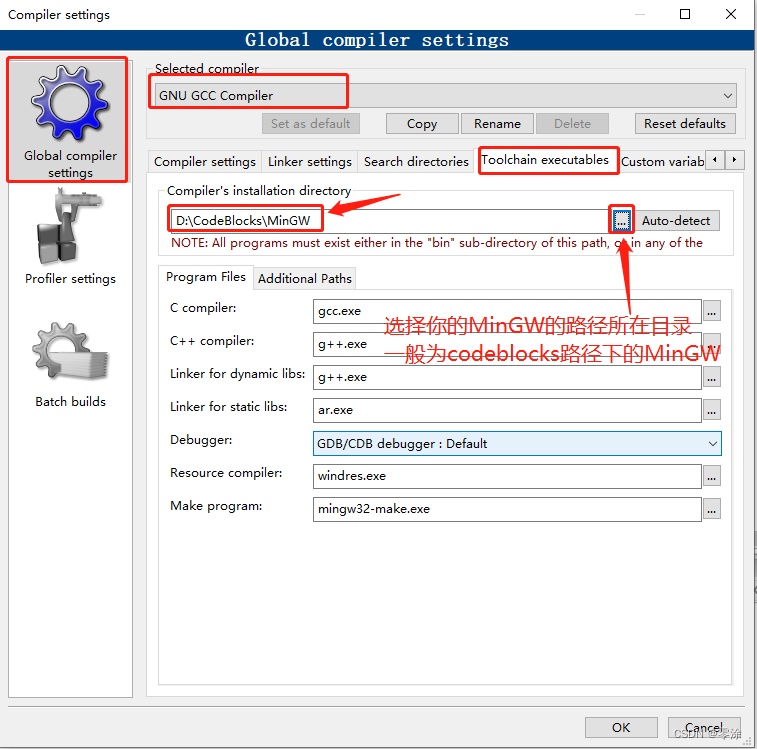The image size is (757, 749).
Task: Switch to Linker settings tab
Action: point(309,161)
